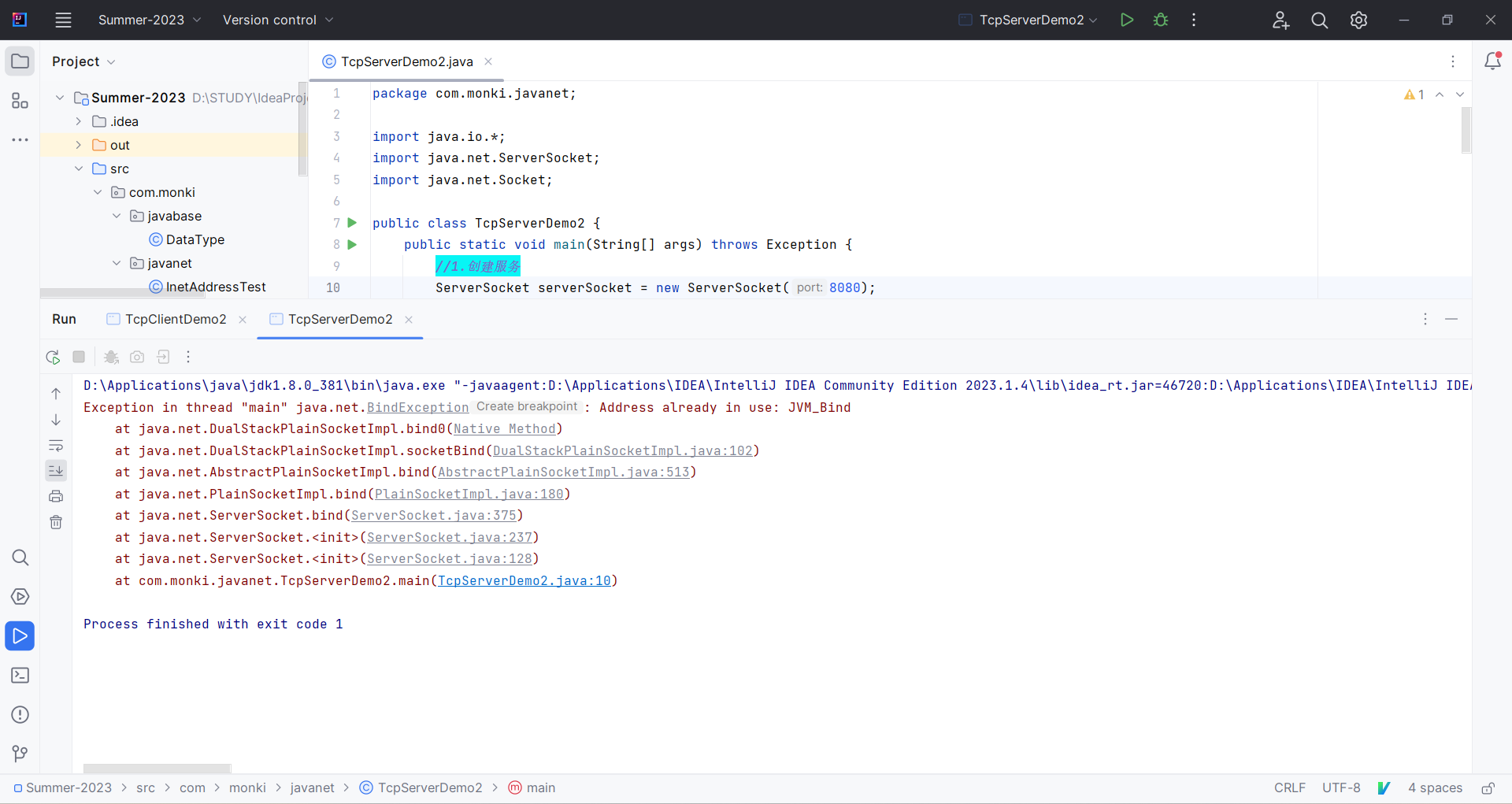The width and height of the screenshot is (1512, 804).
Task: Open the Find tool window
Action: [20, 558]
